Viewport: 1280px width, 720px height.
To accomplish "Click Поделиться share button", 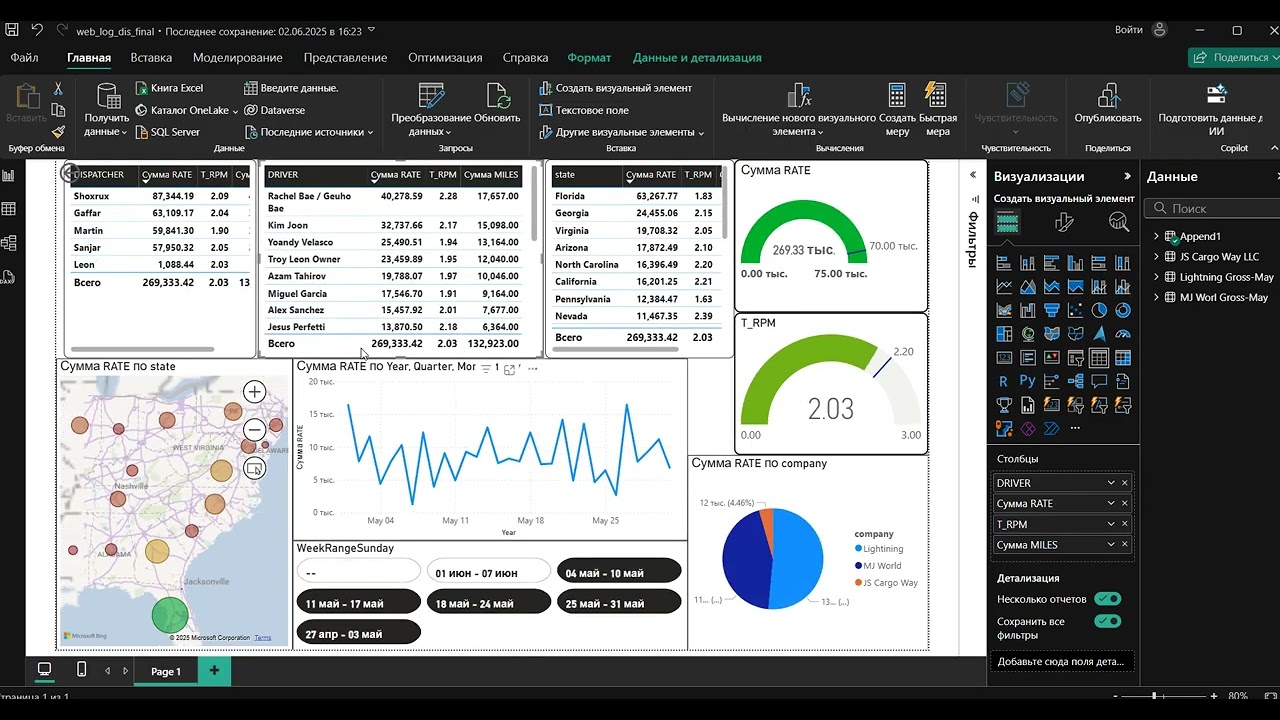I will pos(1234,58).
